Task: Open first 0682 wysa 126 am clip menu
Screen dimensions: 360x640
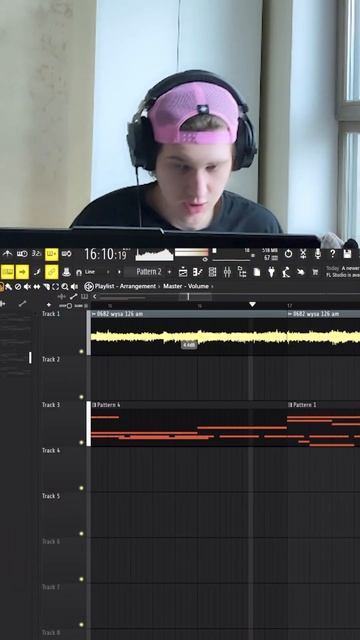Action: [94, 314]
